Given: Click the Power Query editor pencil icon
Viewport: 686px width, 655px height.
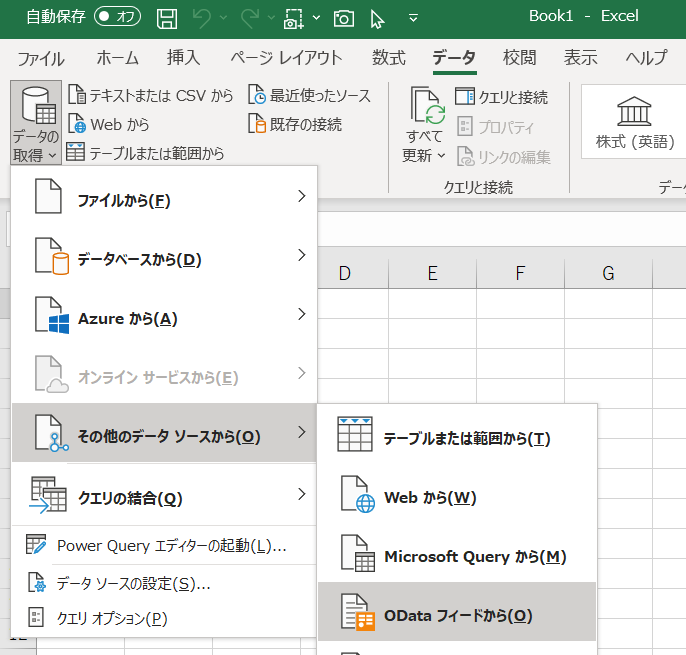Looking at the screenshot, I should coord(35,544).
